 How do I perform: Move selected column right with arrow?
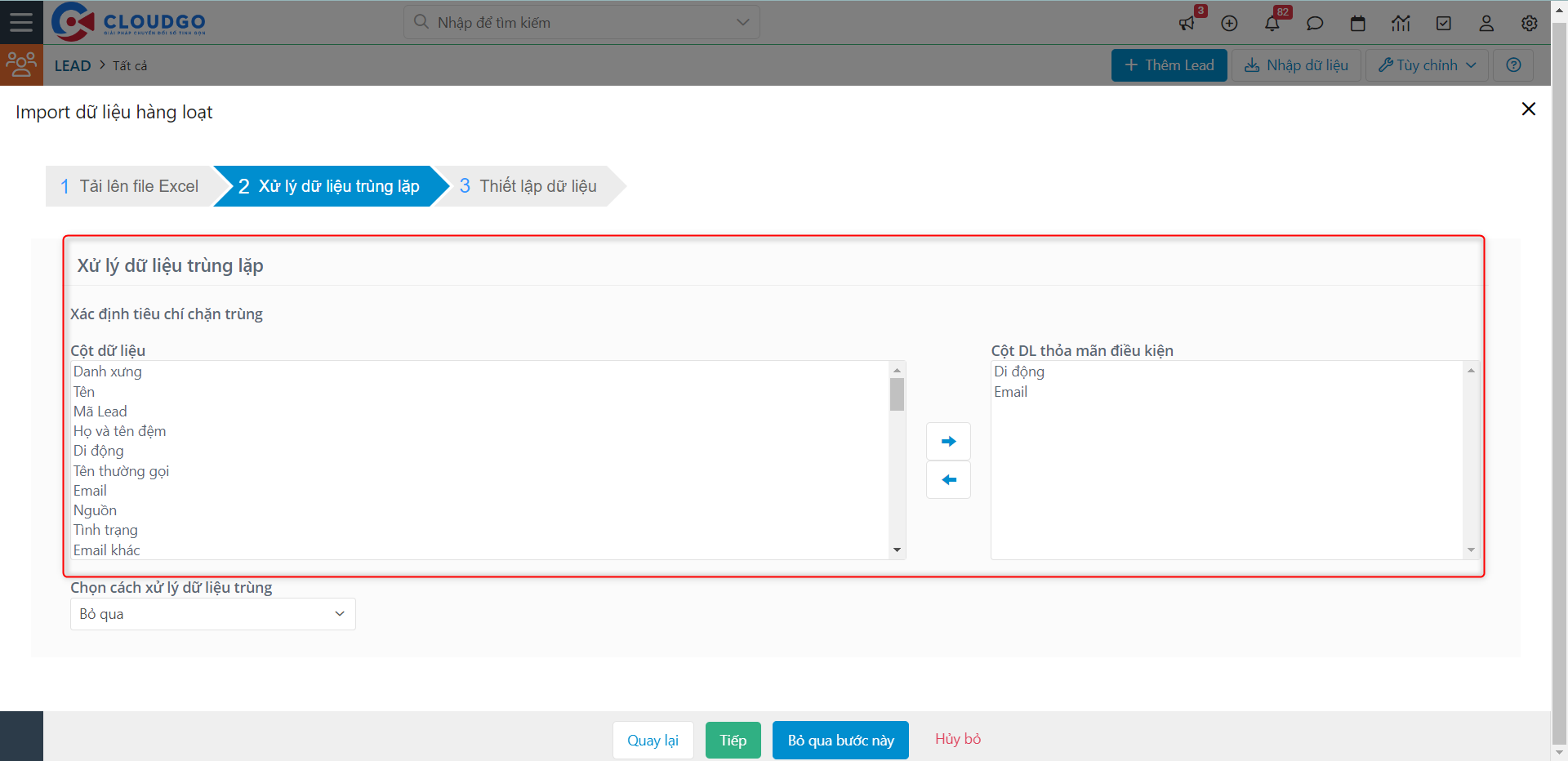click(948, 442)
